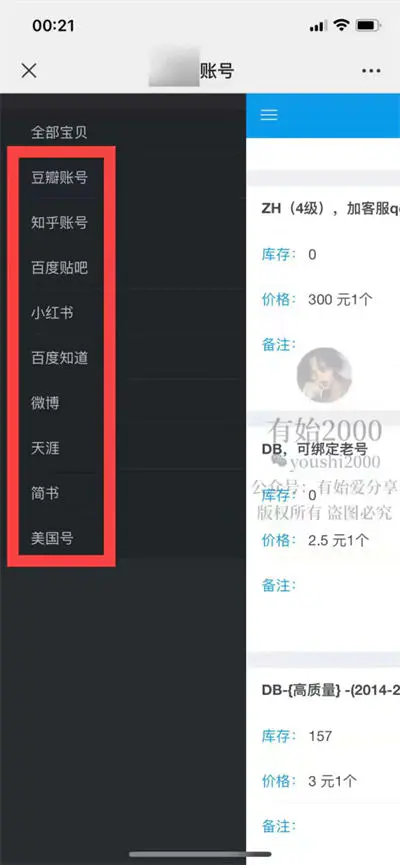400x865 pixels.
Task: Select 微博 in the side menu
Action: 45,403
